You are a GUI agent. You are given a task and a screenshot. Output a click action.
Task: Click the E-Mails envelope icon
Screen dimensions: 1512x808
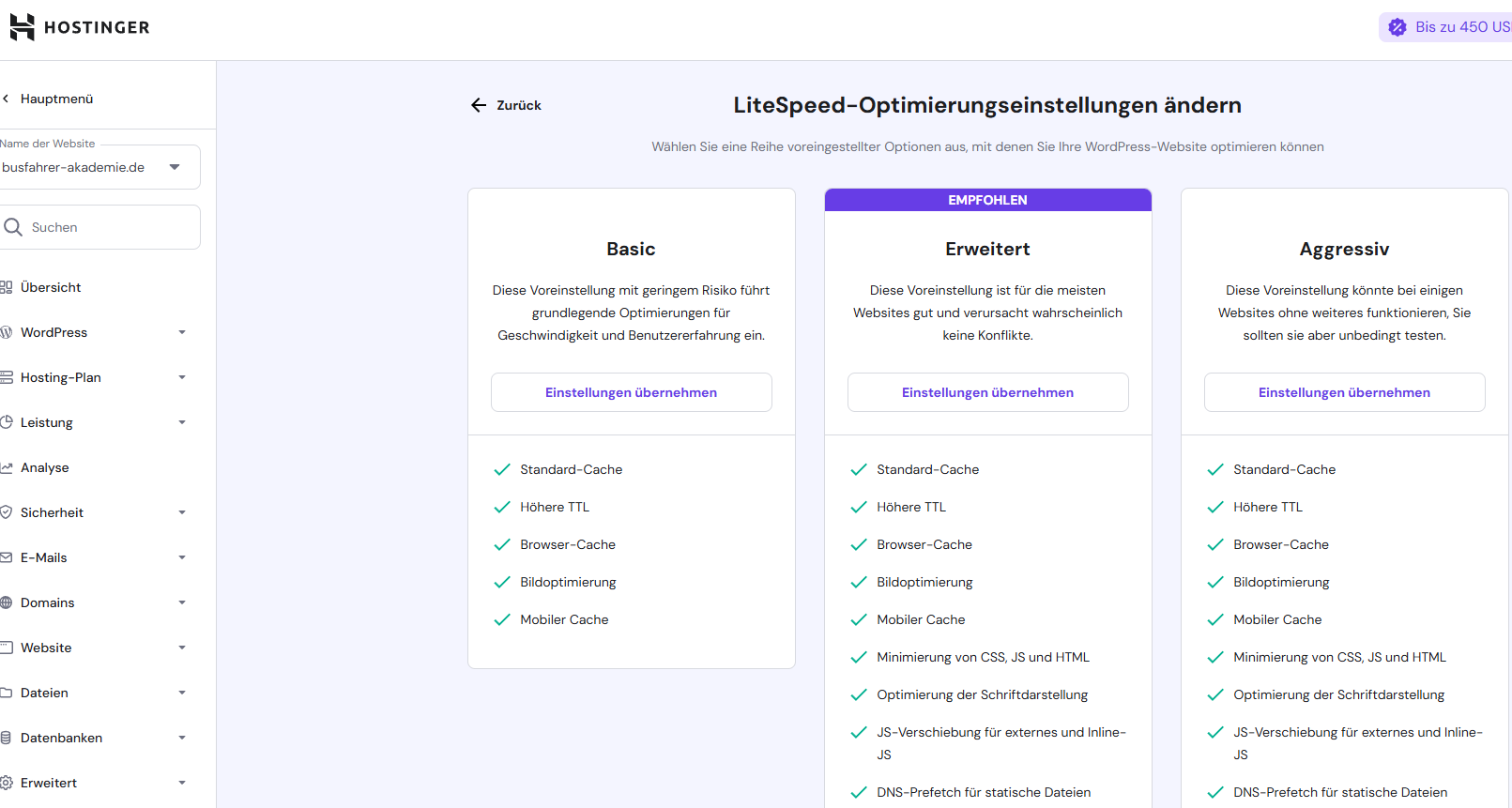pyautogui.click(x=6, y=557)
